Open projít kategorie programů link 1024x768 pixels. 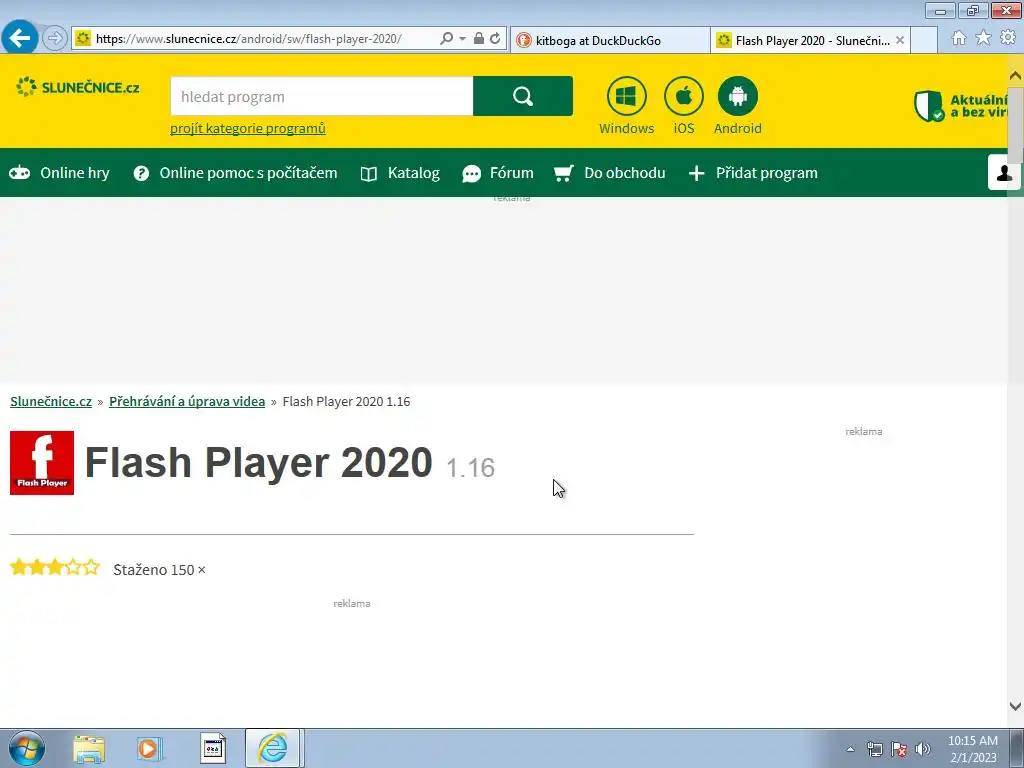point(248,128)
